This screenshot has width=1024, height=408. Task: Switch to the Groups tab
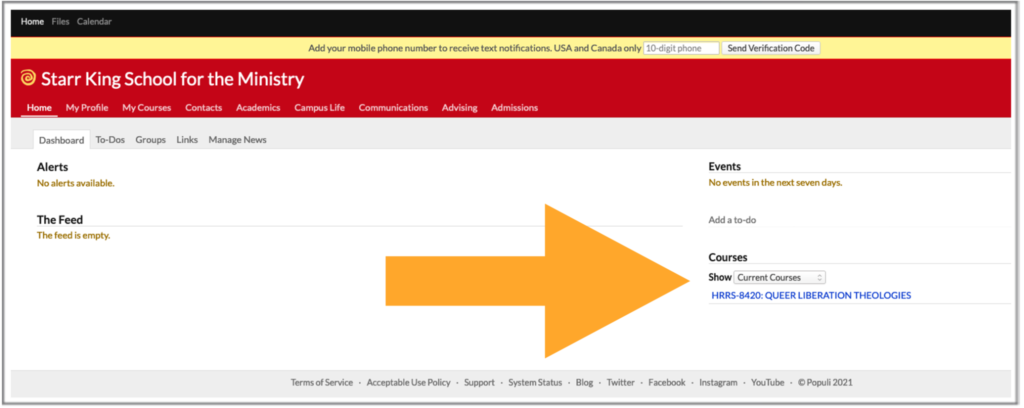pyautogui.click(x=150, y=140)
